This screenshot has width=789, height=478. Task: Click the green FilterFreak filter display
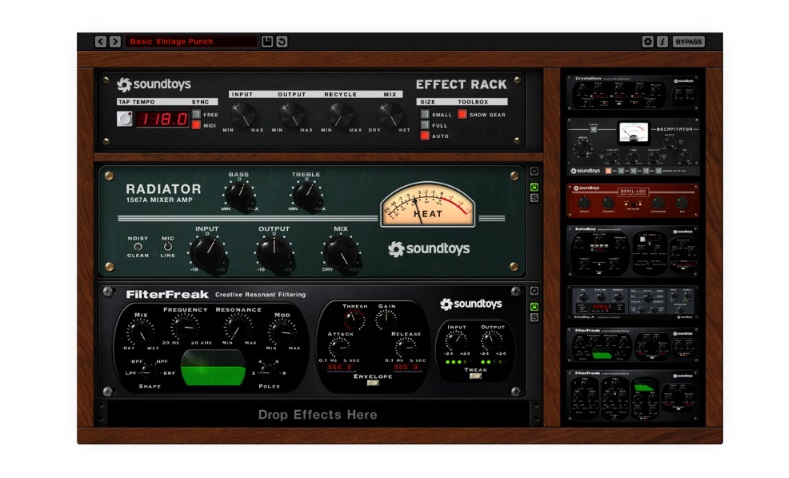(x=213, y=368)
